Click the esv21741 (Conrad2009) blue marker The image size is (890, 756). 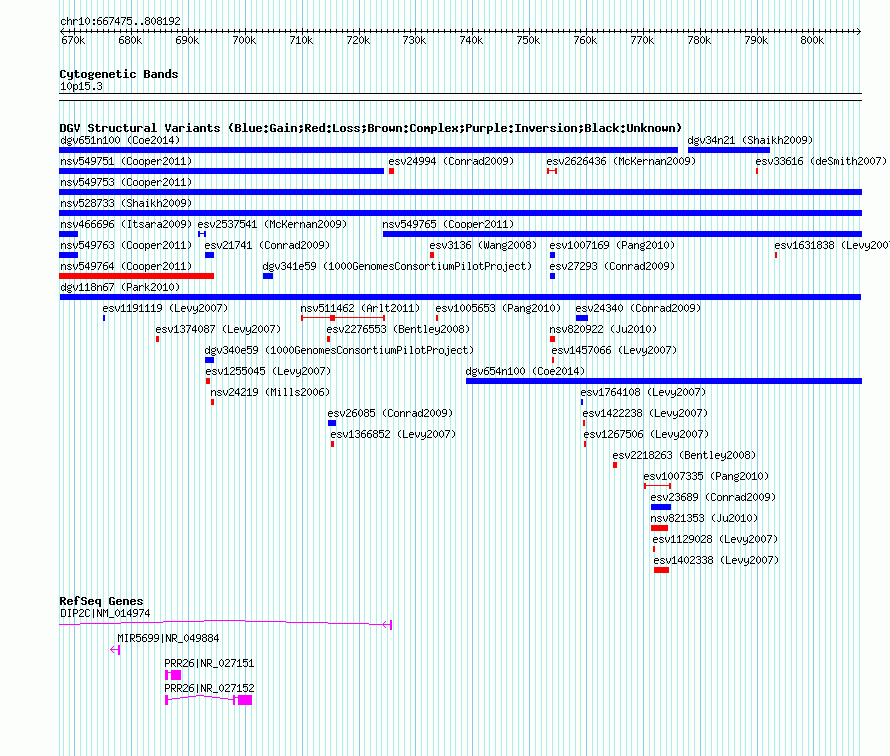pyautogui.click(x=209, y=255)
